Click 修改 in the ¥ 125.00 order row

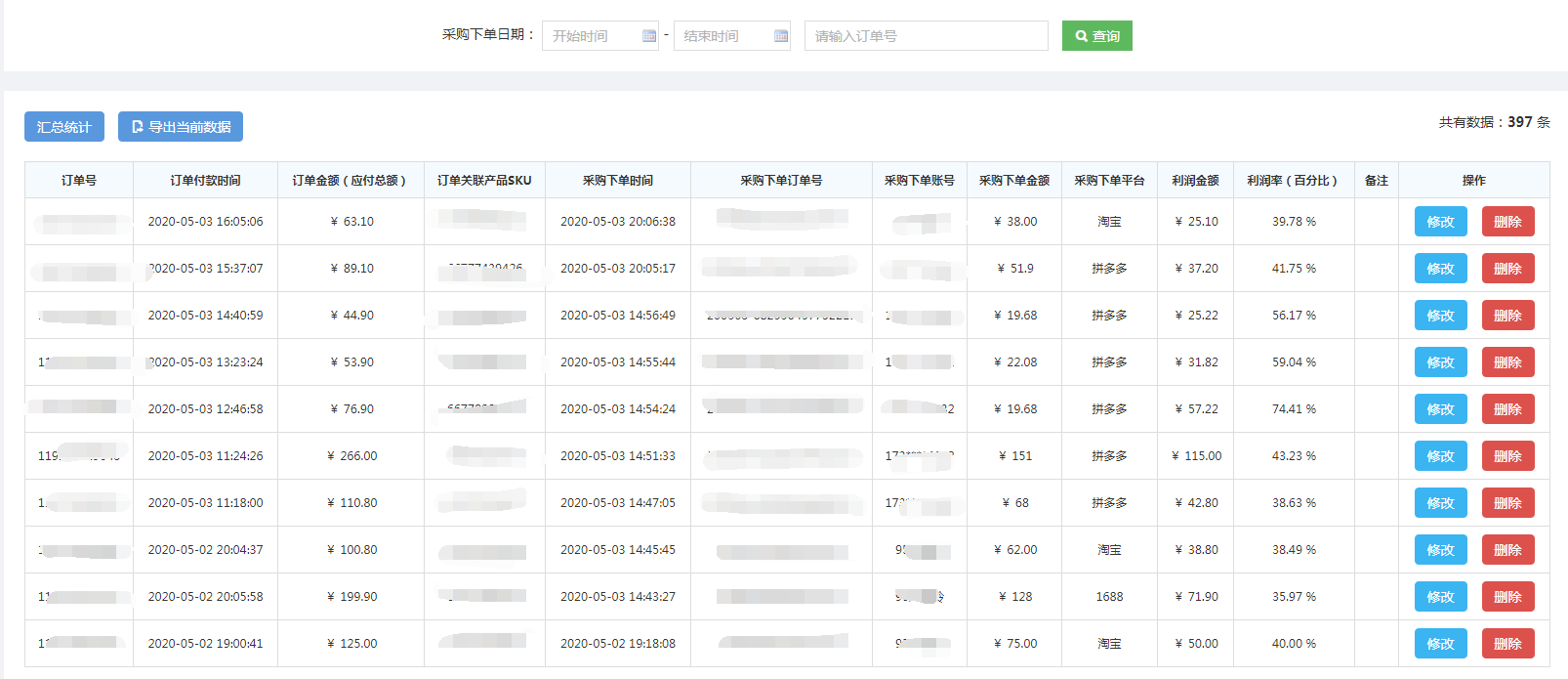pyautogui.click(x=1441, y=644)
